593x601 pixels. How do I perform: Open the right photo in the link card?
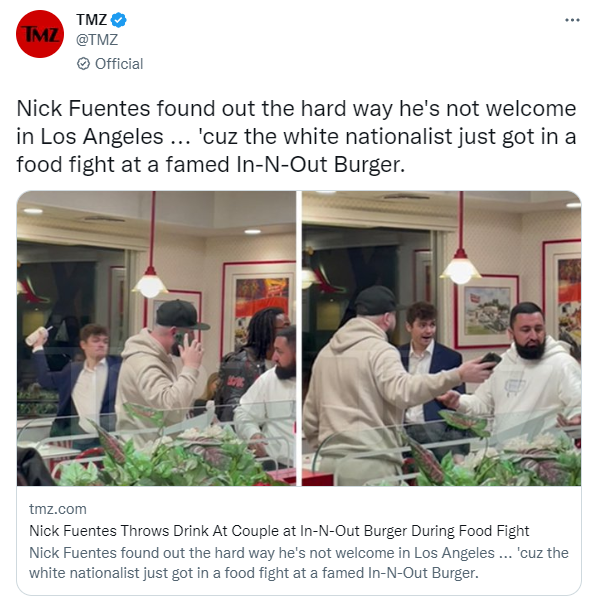coord(441,338)
